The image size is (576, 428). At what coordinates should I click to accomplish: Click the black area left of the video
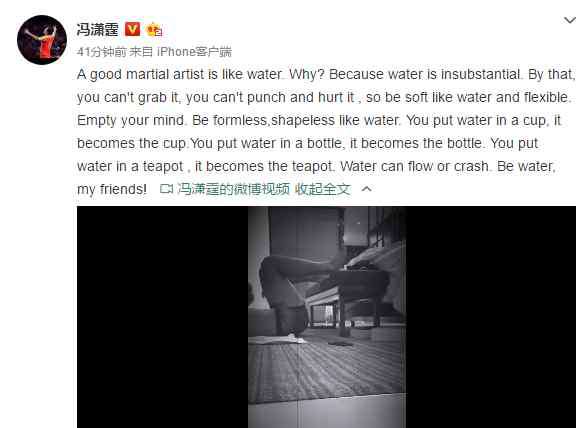click(x=162, y=317)
